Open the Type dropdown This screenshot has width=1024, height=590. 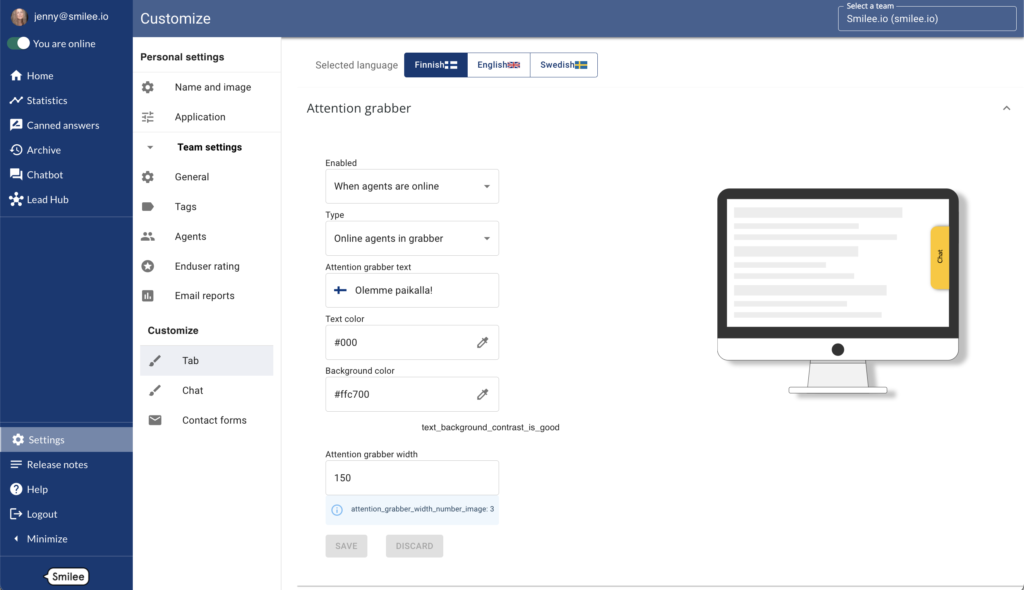coord(412,238)
